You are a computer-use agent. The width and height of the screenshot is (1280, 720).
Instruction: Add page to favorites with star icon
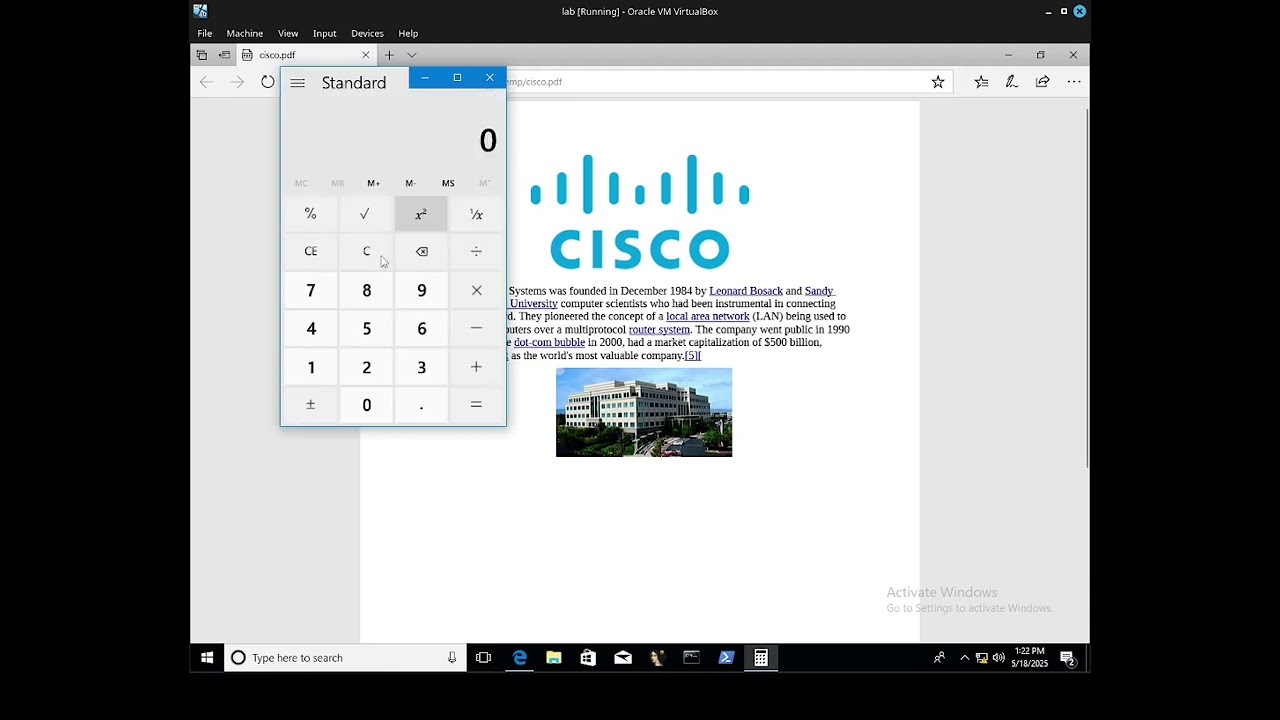tap(938, 82)
